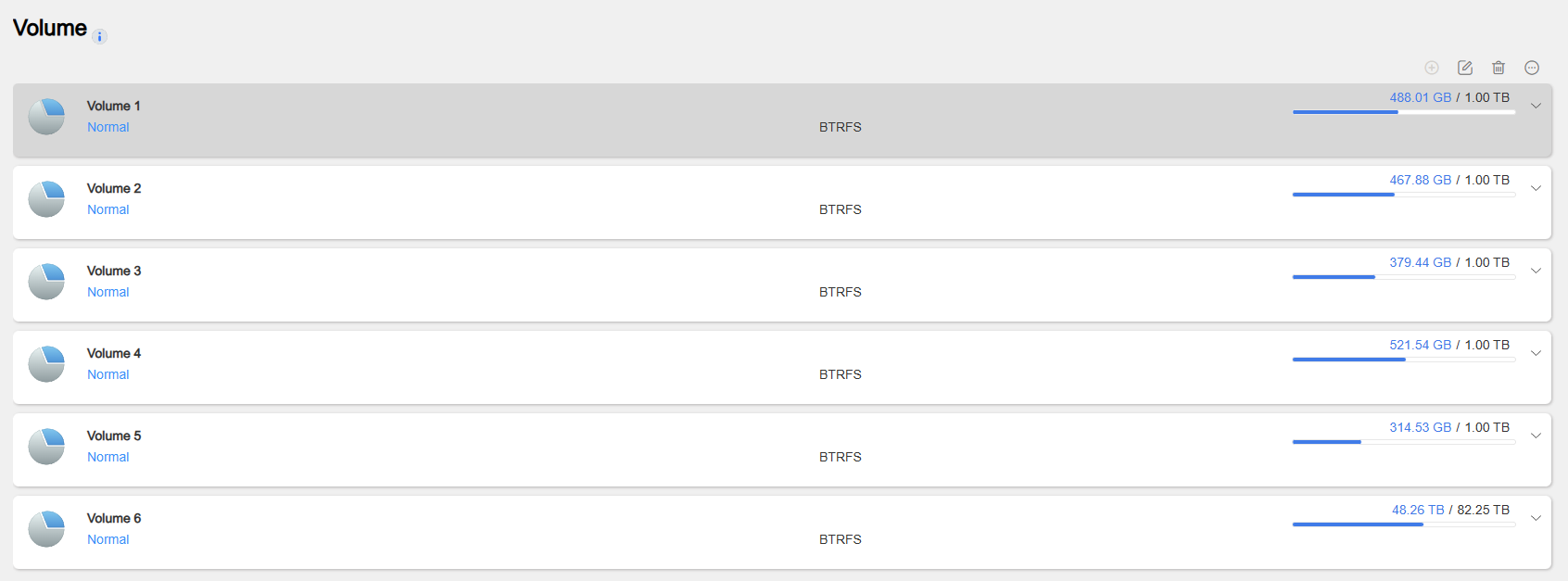Image resolution: width=1568 pixels, height=581 pixels.
Task: Click the Volume 6 usage progress bar
Action: point(1403,524)
